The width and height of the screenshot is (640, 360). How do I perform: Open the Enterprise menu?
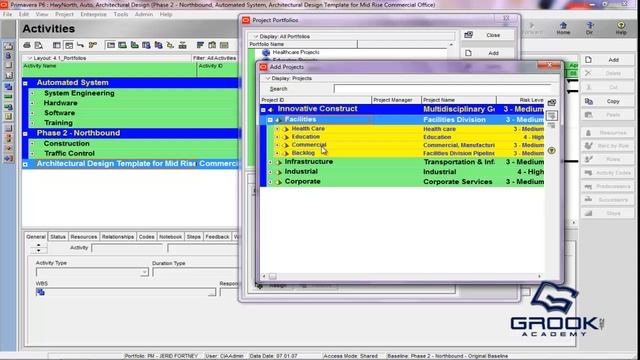tap(93, 14)
